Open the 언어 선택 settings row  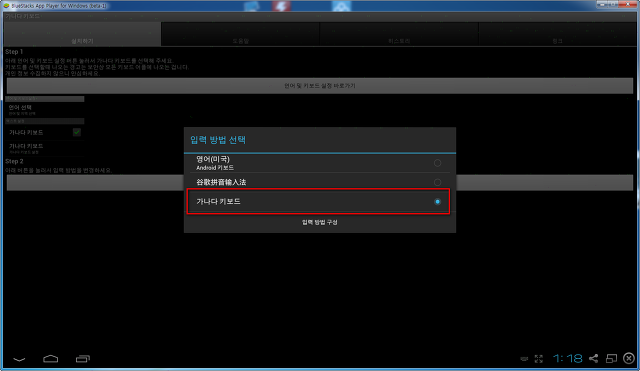[44, 109]
